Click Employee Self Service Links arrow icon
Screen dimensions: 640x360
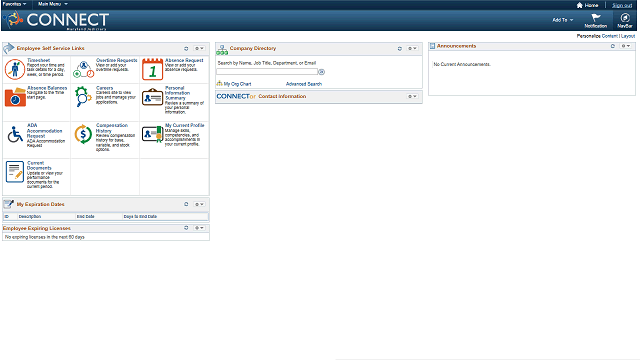pyautogui.click(x=9, y=49)
